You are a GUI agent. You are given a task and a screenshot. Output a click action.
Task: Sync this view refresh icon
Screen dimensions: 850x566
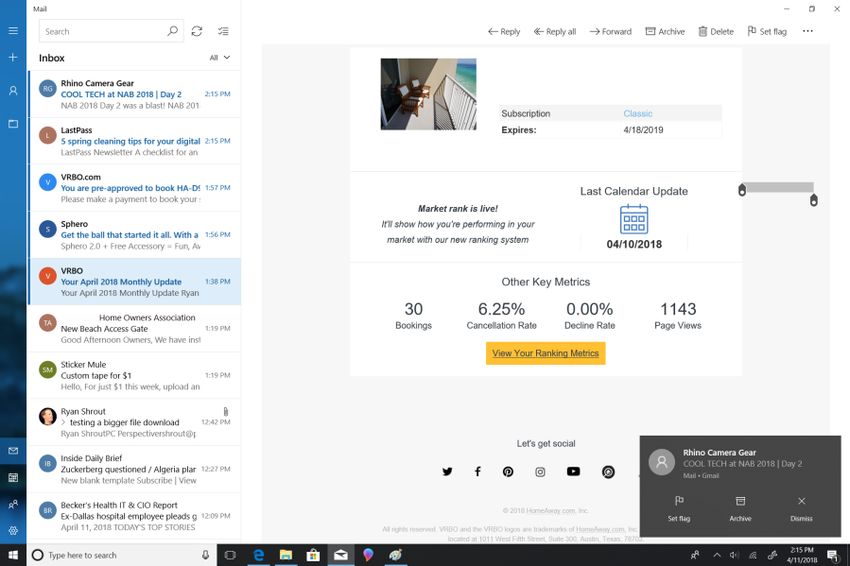[197, 31]
